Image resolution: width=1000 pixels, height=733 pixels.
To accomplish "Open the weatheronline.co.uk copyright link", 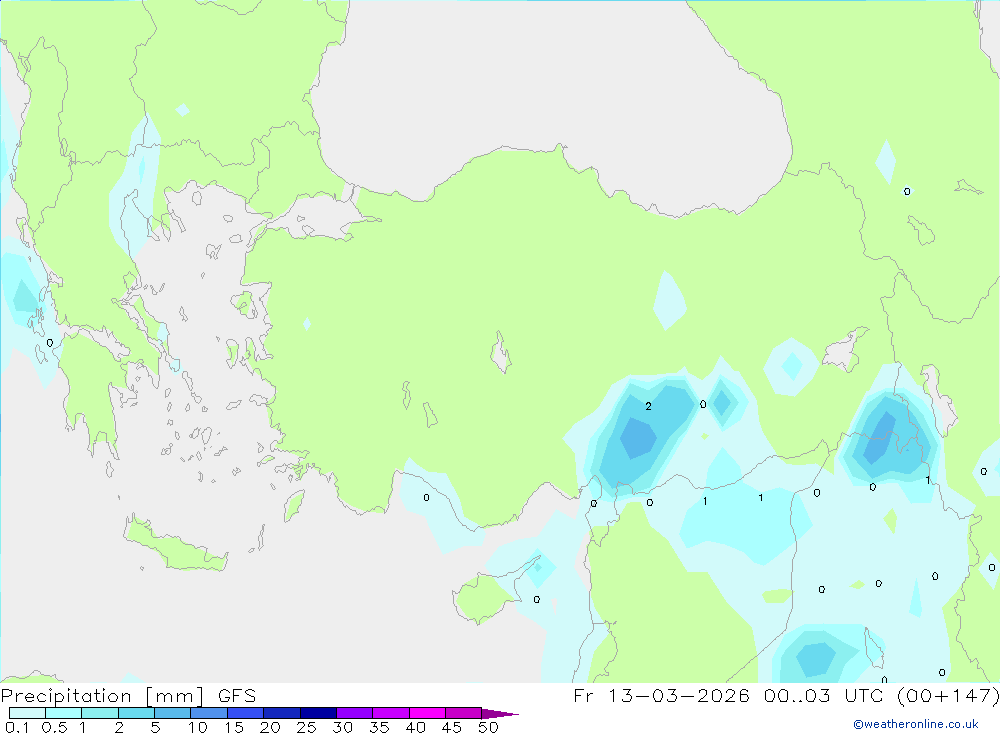I will pyautogui.click(x=916, y=724).
